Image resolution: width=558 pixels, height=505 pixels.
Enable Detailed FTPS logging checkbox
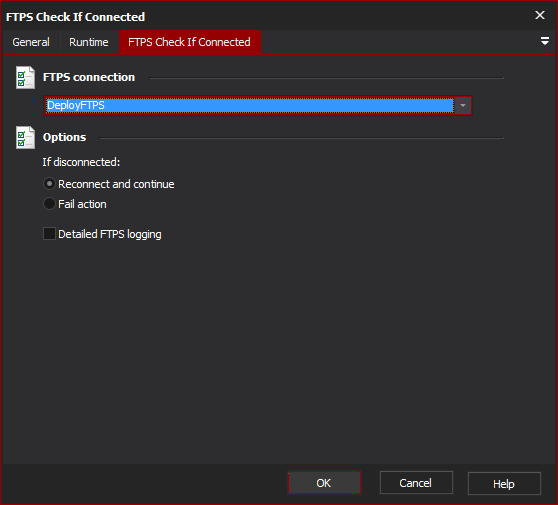[49, 234]
